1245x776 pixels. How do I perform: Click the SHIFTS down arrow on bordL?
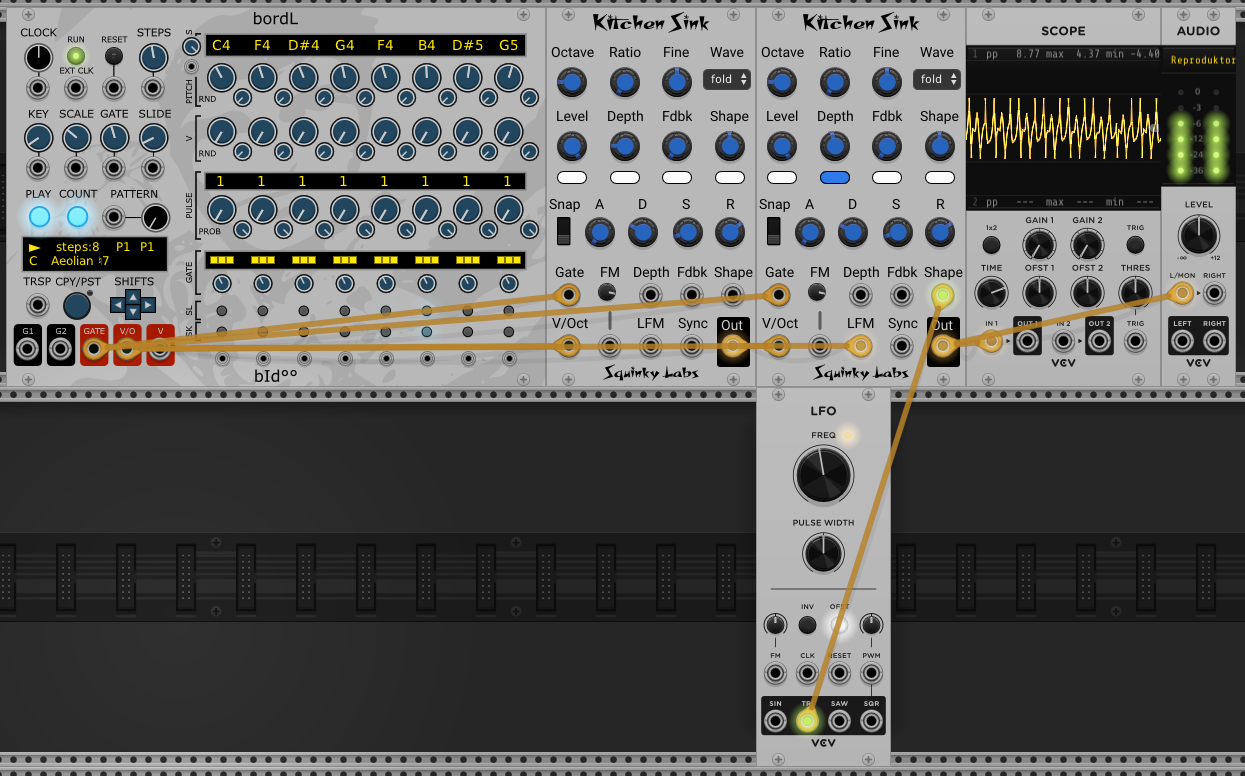[133, 313]
